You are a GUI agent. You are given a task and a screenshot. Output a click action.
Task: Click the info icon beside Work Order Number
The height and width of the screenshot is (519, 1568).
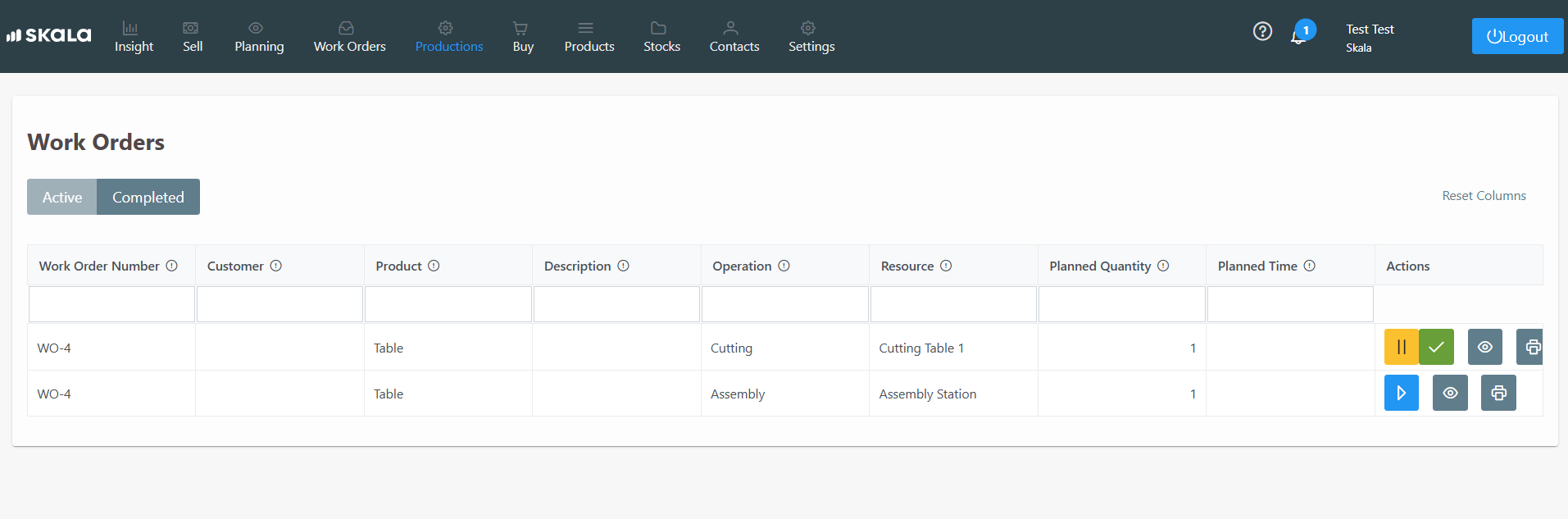[172, 266]
